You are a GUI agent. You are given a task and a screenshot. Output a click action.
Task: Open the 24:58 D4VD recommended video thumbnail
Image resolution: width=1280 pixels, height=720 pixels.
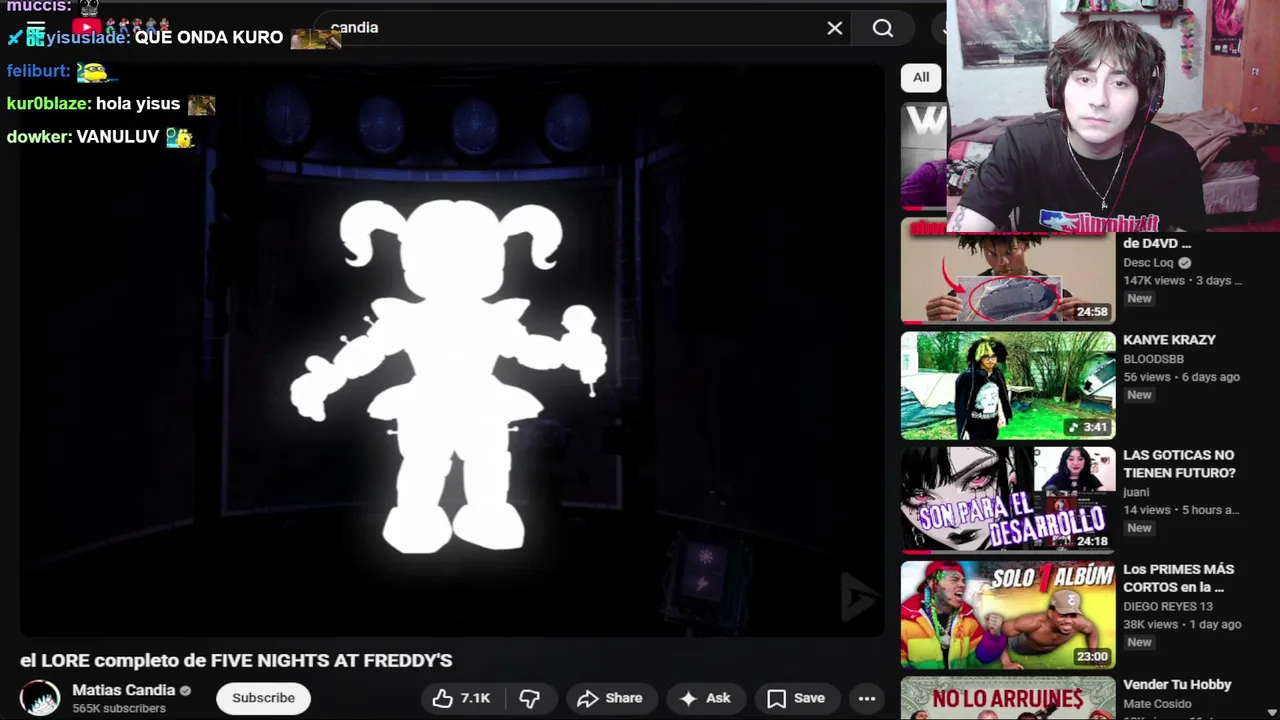click(1008, 271)
